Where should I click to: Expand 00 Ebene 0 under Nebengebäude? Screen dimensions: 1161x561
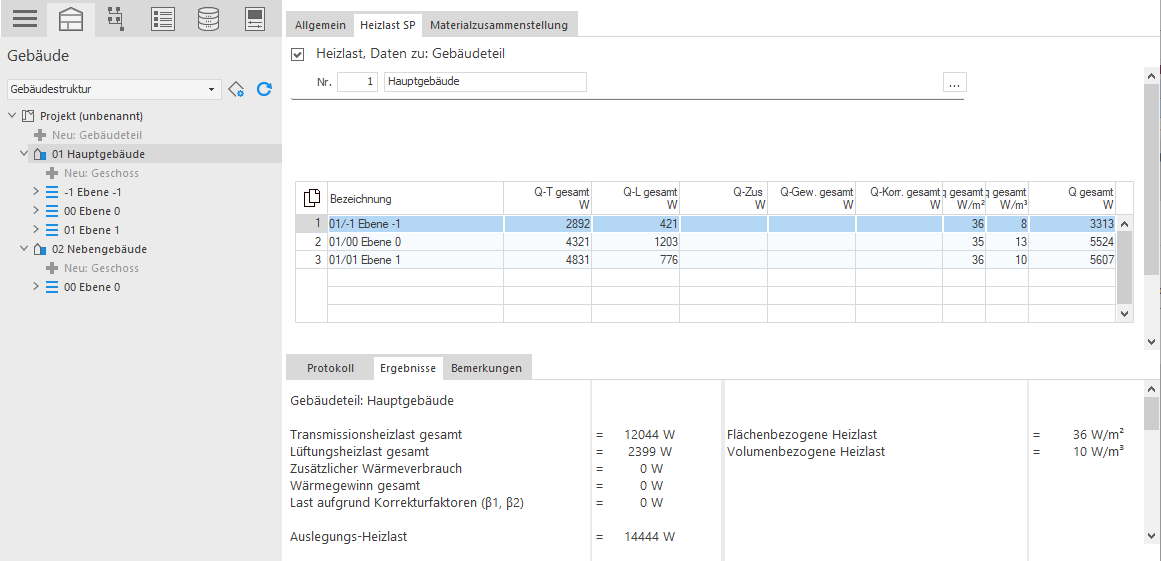36,287
